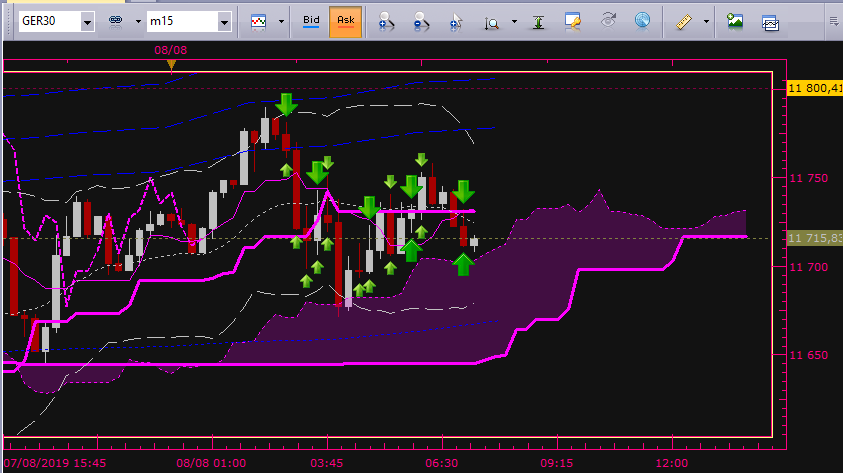This screenshot has height=473, width=843.
Task: Click the vertical scale zoom icon
Action: point(491,22)
